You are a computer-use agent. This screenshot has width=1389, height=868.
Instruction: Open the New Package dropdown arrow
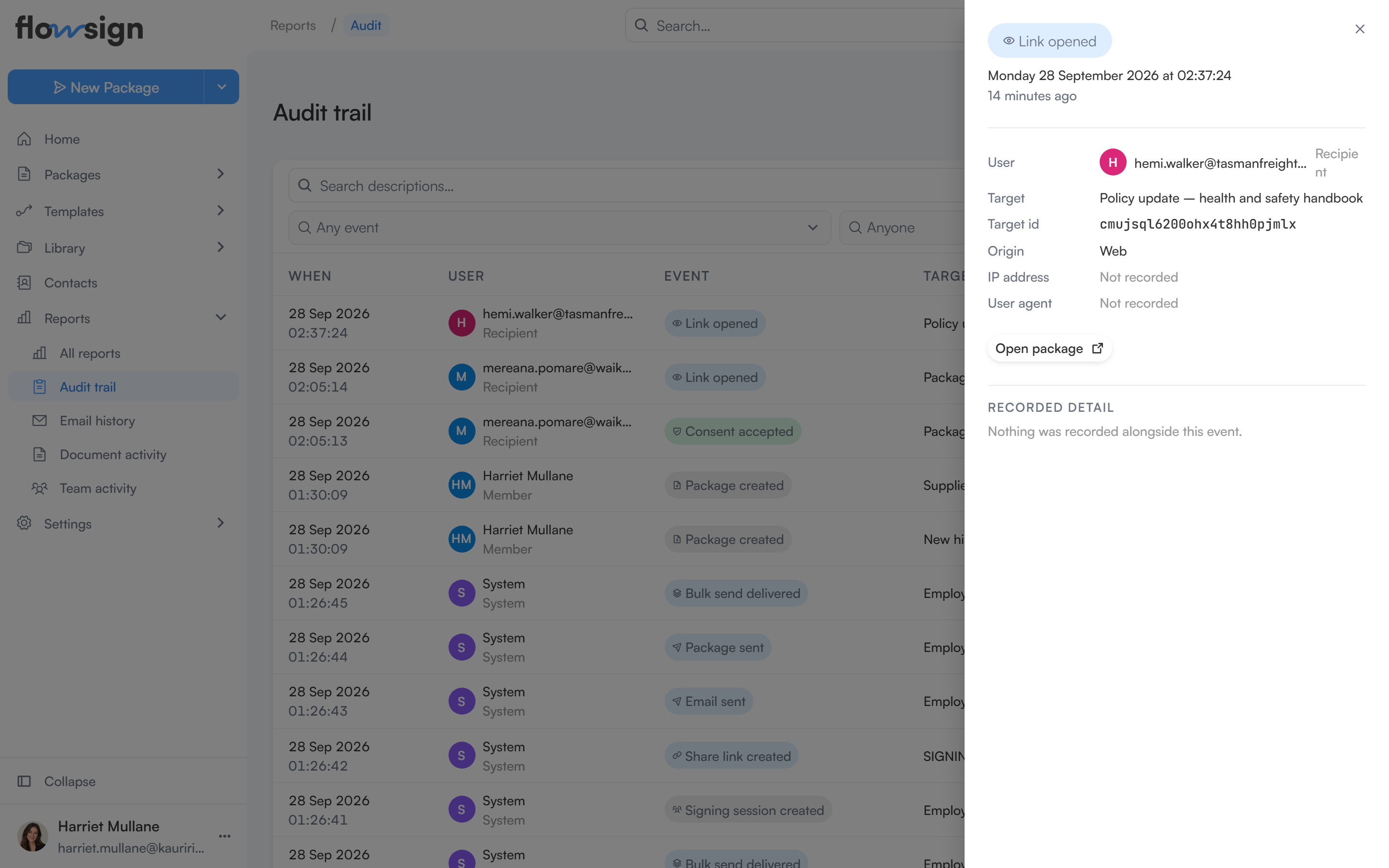(x=221, y=87)
